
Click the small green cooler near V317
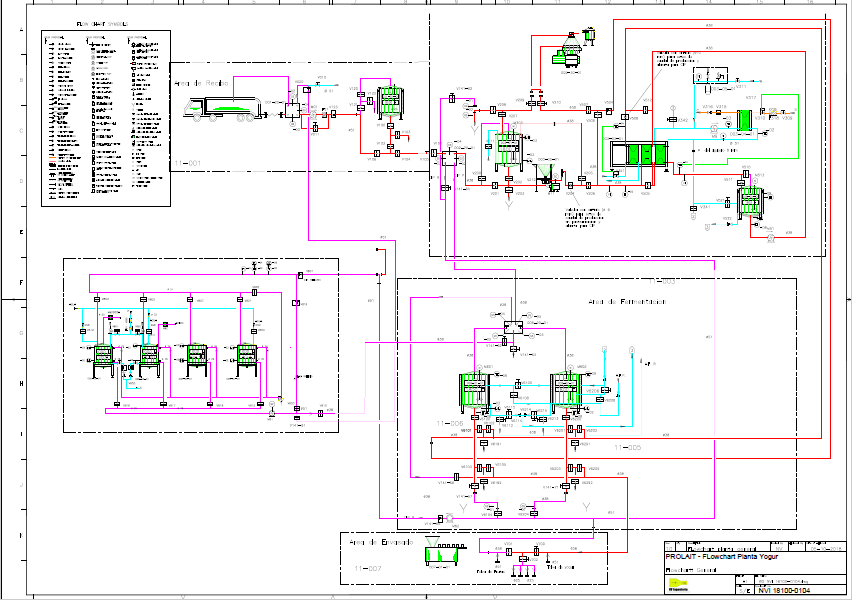[x=743, y=121]
